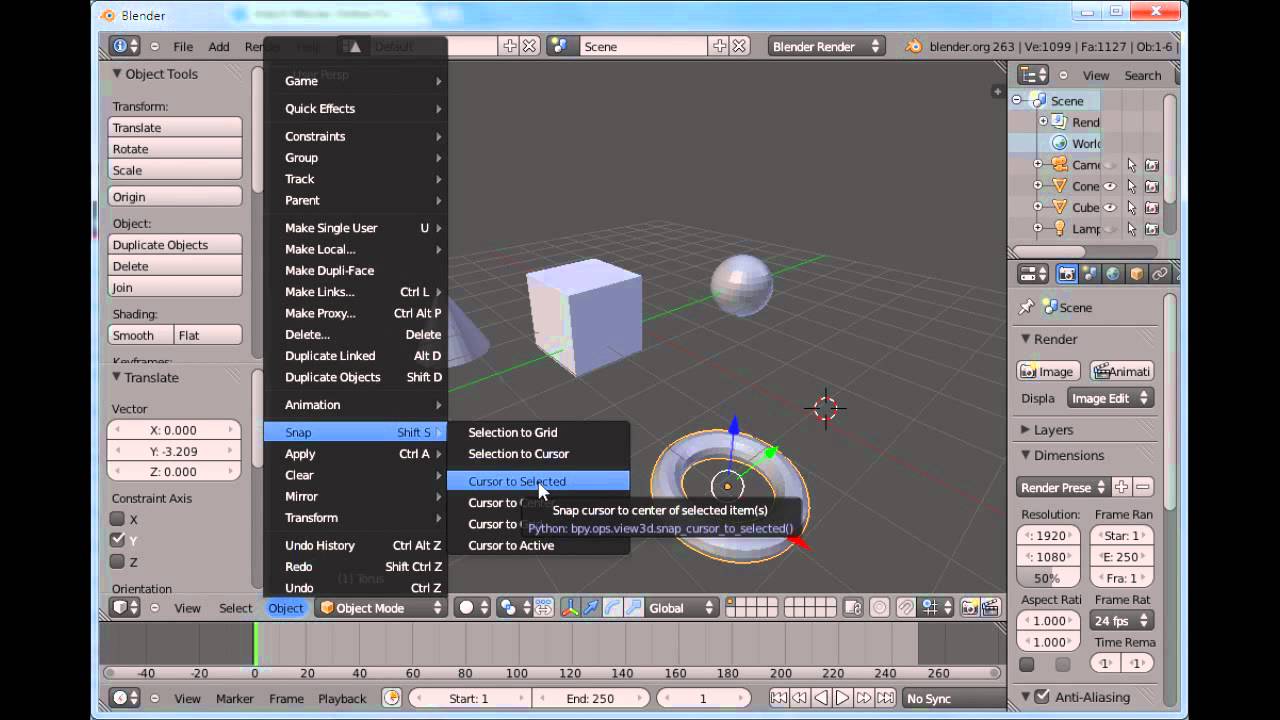The image size is (1280, 720).
Task: Select the rotate manipulator arc icon
Action: click(x=612, y=607)
